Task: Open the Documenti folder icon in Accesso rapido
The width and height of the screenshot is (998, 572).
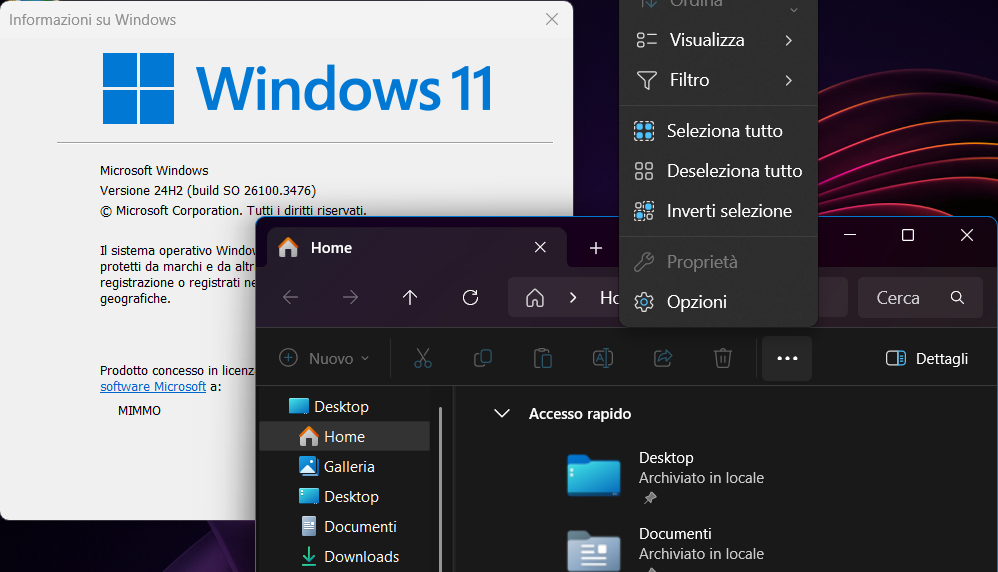Action: (x=593, y=550)
